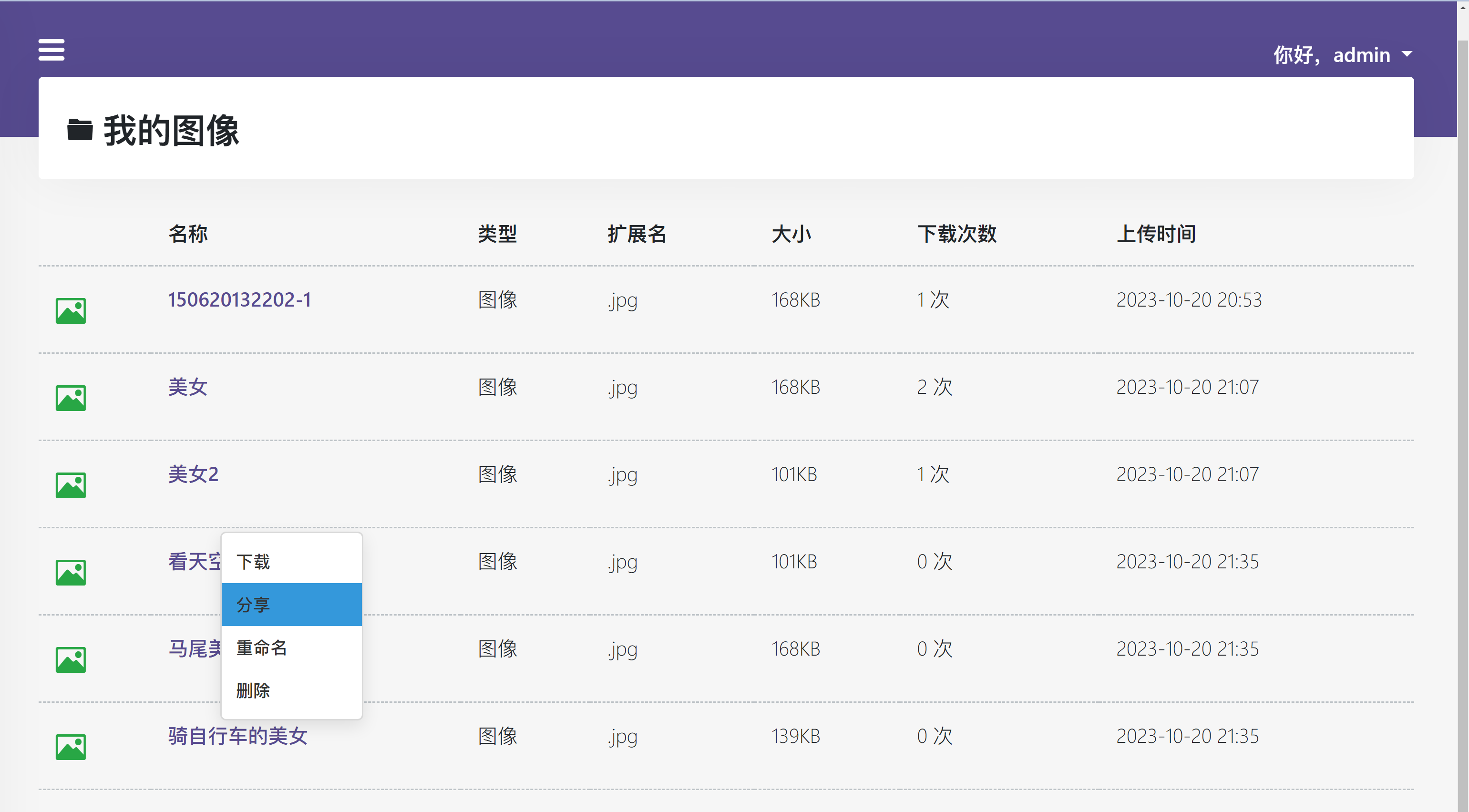Click the 2023-10-20 20:53 upload time
The width and height of the screenshot is (1469, 812).
pos(1189,300)
